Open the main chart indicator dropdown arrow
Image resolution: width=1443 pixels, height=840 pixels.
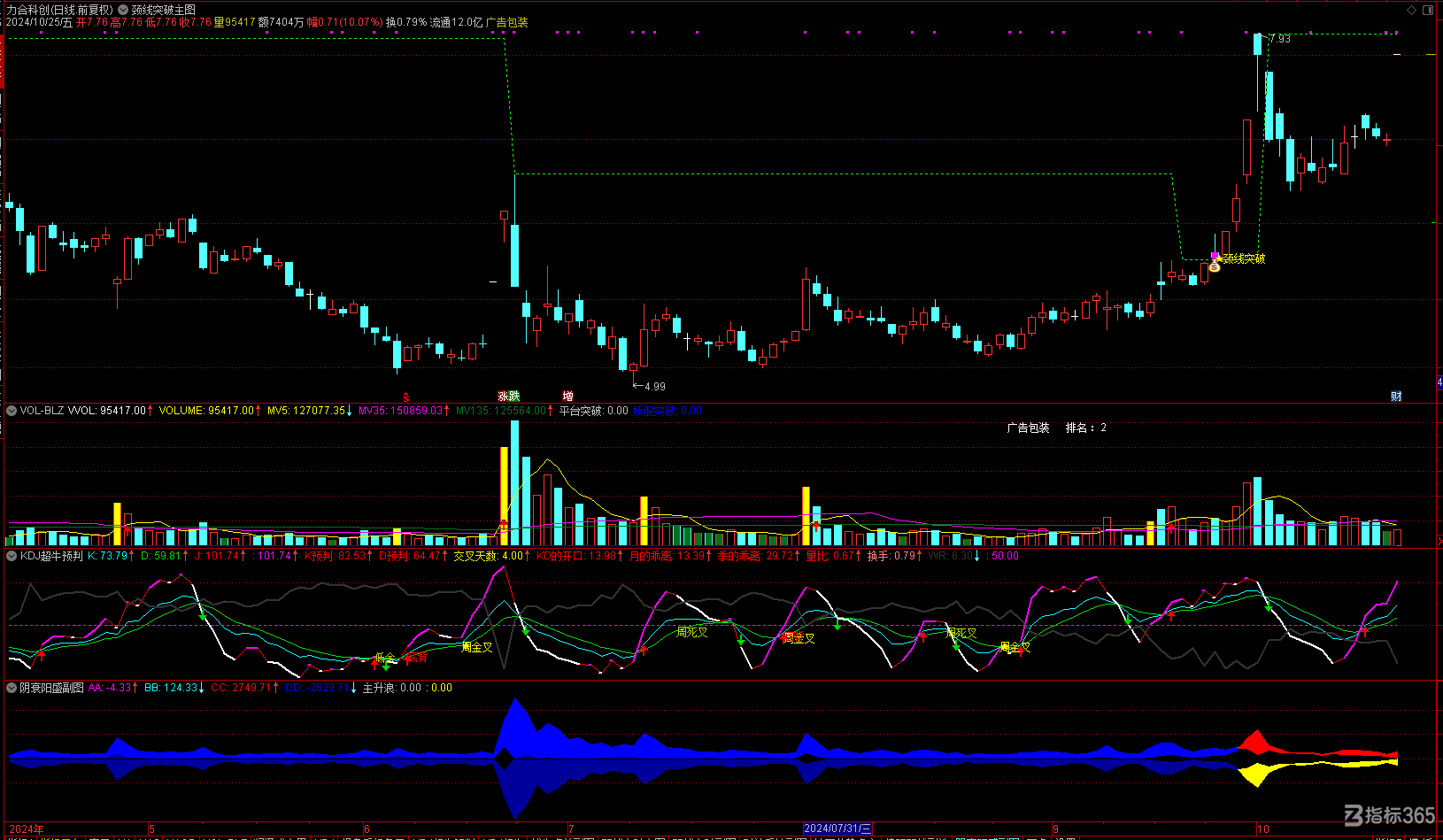(x=123, y=10)
